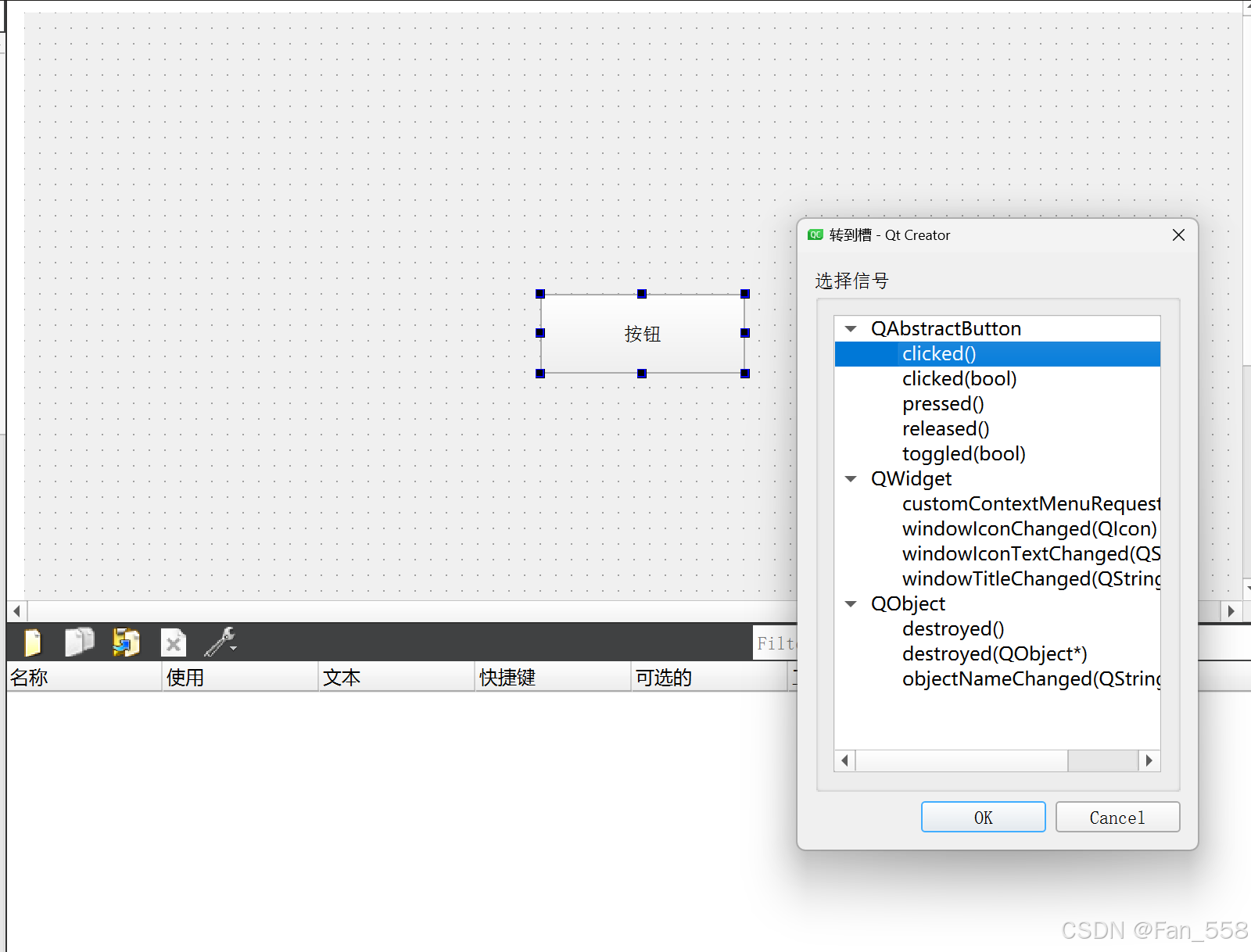Click the top-left resize handle of 按钮
Image resolution: width=1251 pixels, height=952 pixels.
tap(540, 294)
